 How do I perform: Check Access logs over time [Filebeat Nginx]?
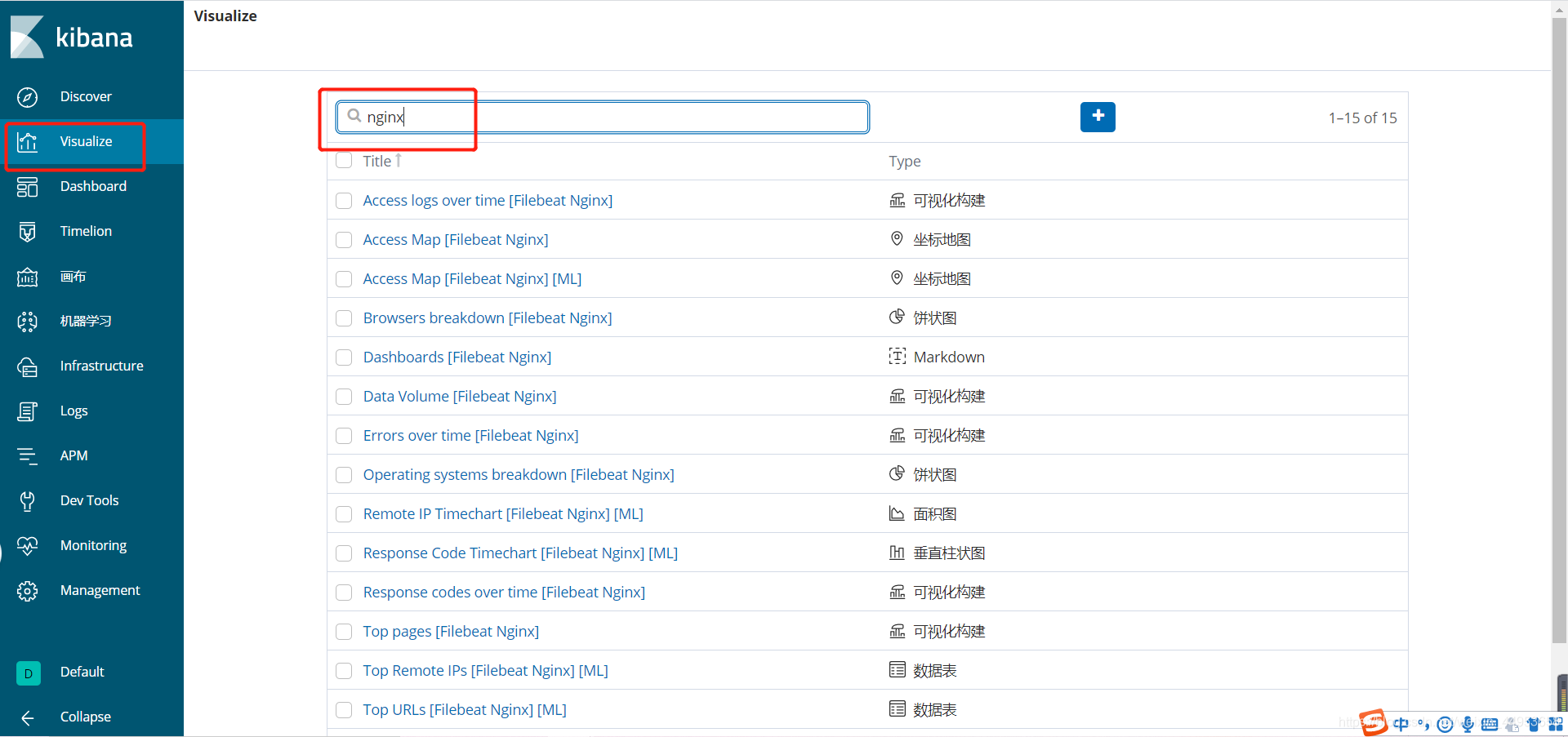[x=344, y=201]
